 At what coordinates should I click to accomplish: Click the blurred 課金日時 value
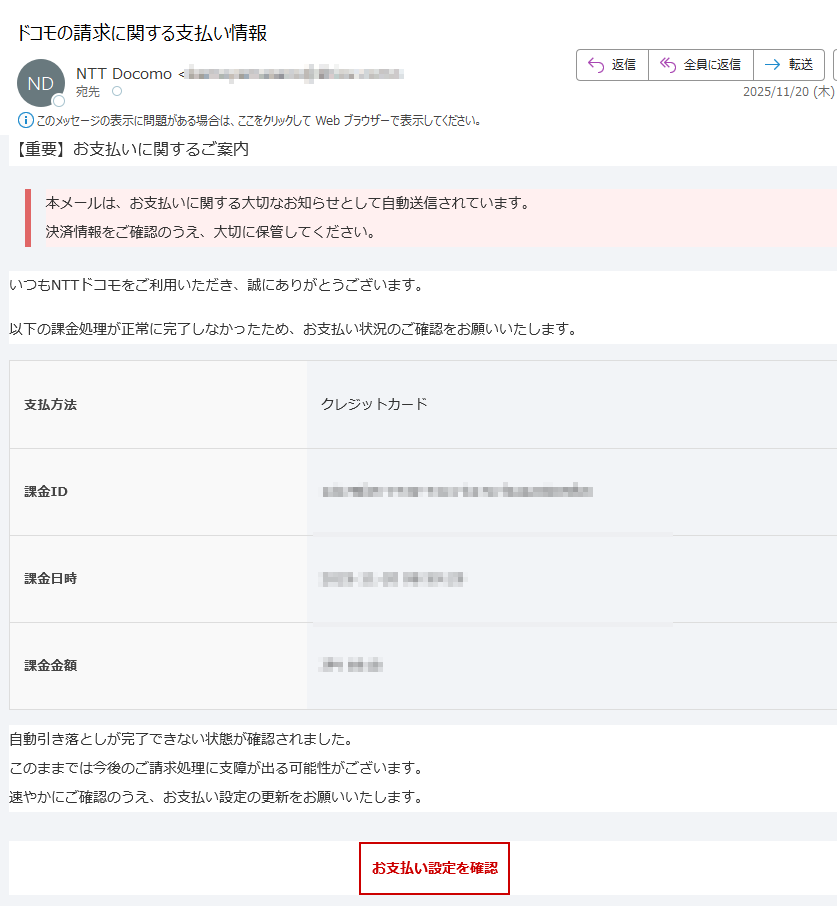[393, 579]
